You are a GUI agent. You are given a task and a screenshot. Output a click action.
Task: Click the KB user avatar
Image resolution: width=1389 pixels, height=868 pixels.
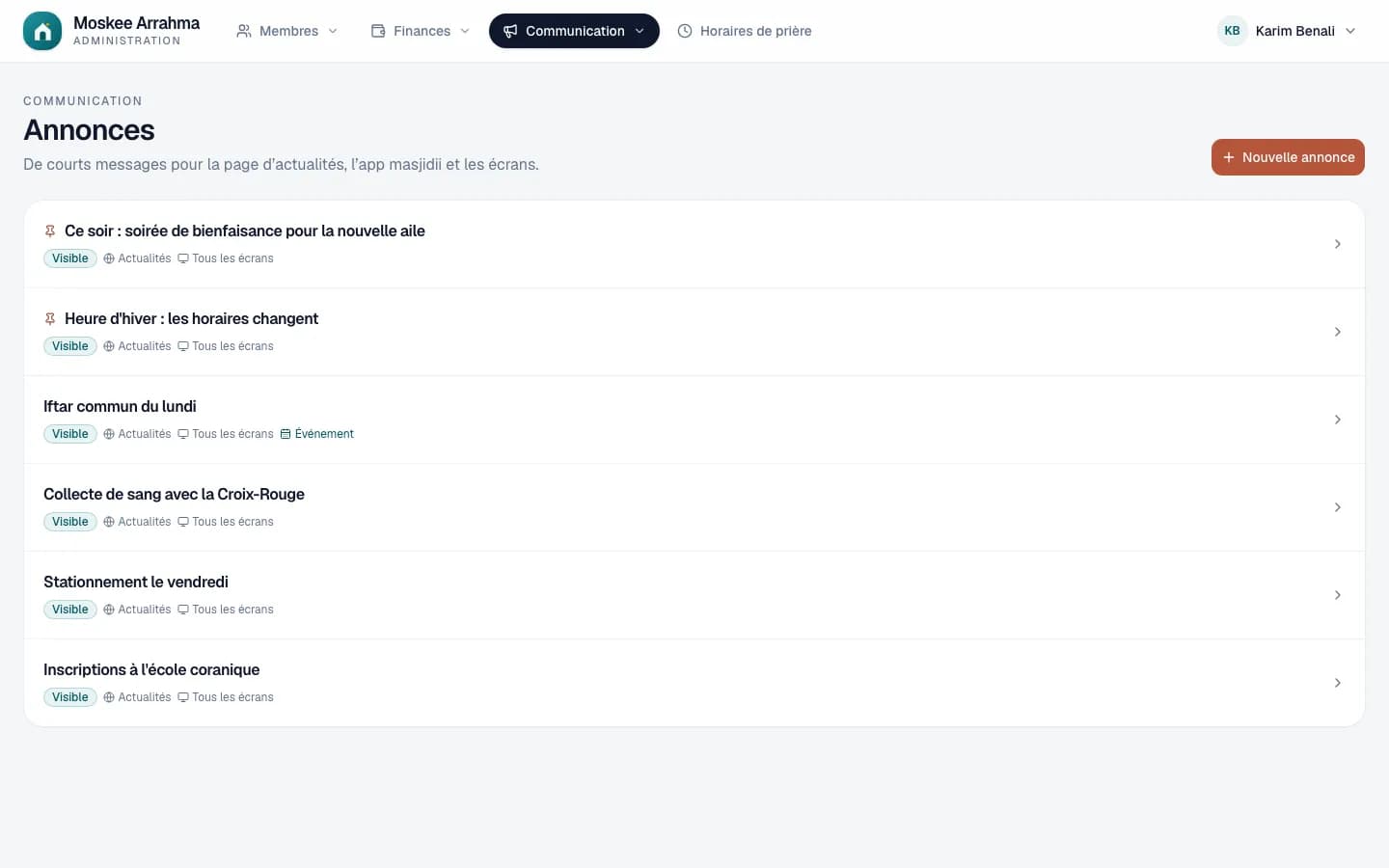(x=1232, y=31)
